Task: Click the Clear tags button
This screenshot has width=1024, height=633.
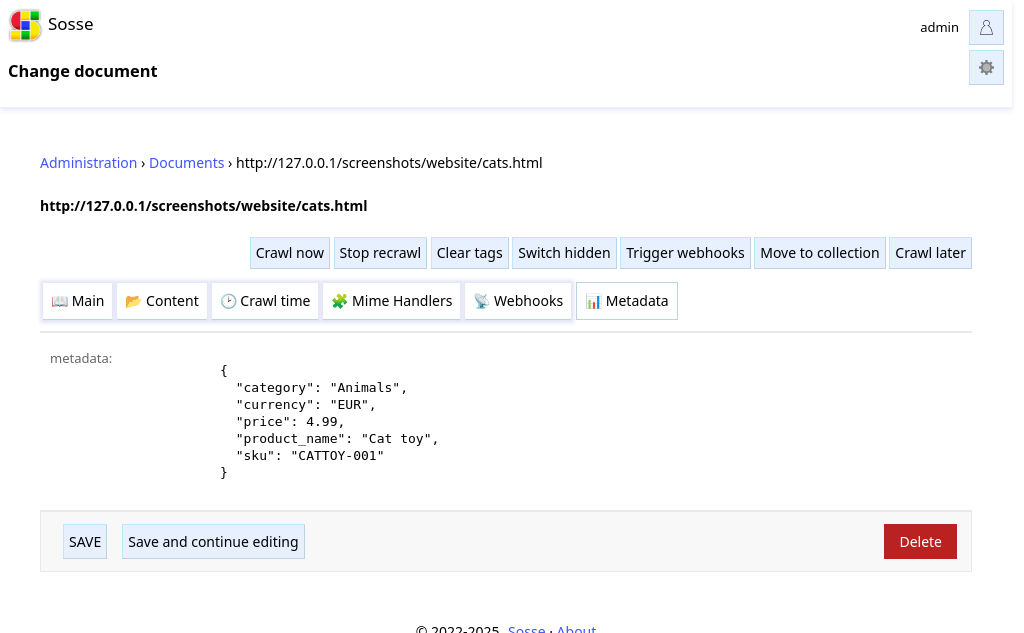Action: point(470,253)
